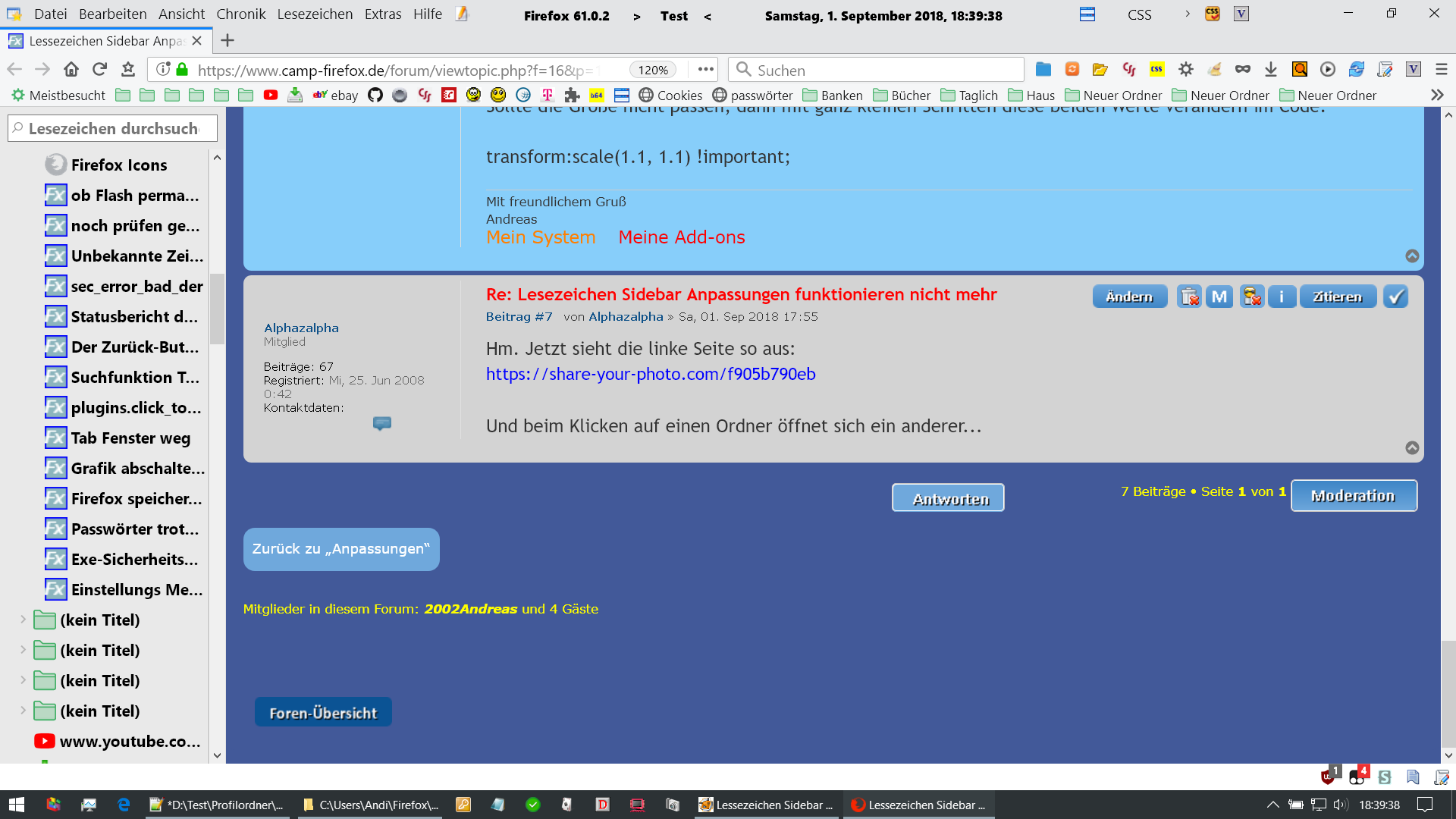Viewport: 1456px width, 819px height.
Task: Open the Downloads arrow icon
Action: pyautogui.click(x=1271, y=70)
